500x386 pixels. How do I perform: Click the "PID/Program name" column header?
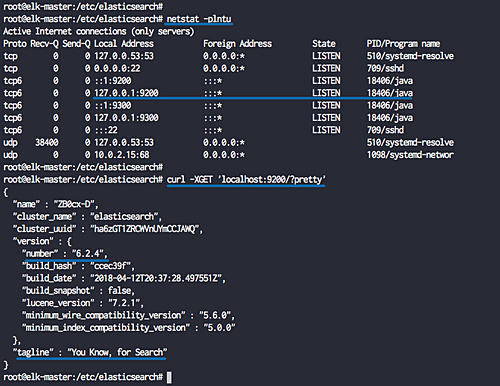(x=403, y=44)
